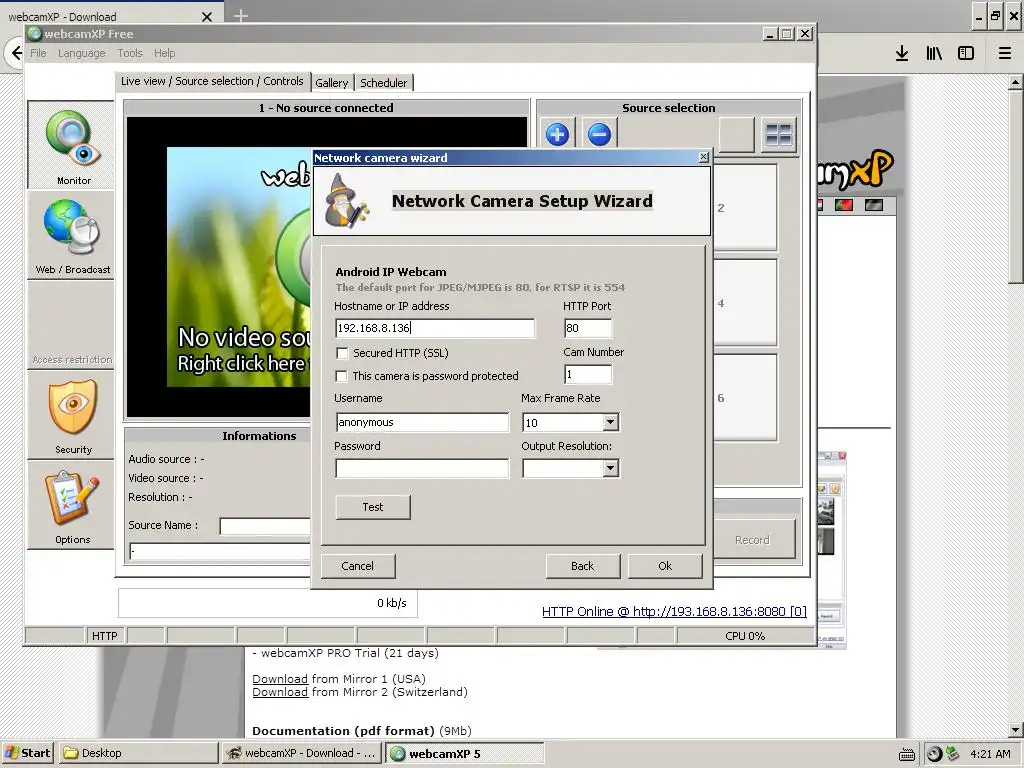1024x768 pixels.
Task: Expand the Output Resolution dropdown
Action: (610, 468)
